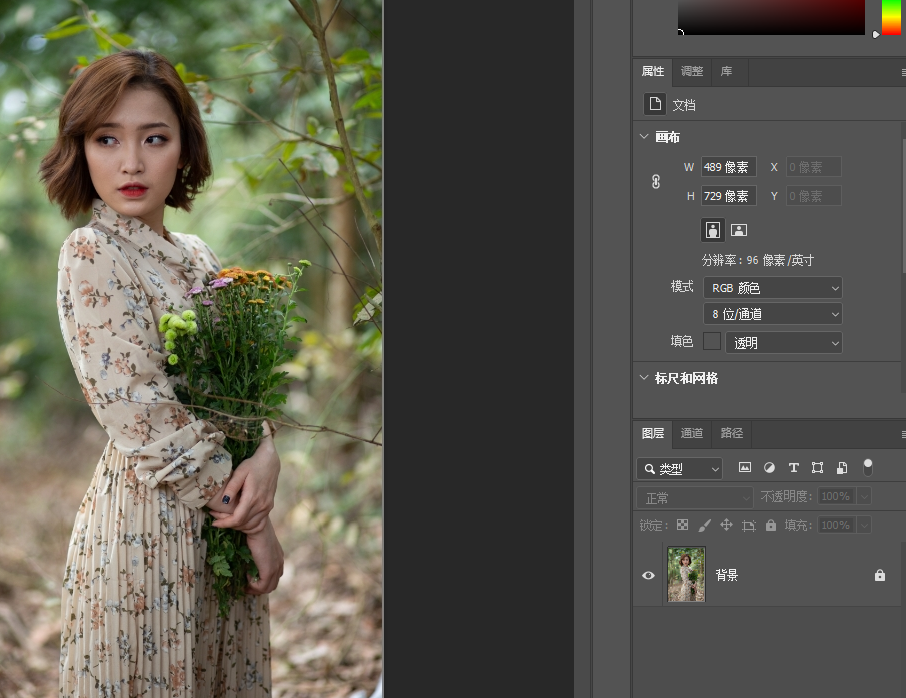
Task: Open the RGB 颜色 mode dropdown
Action: click(773, 288)
